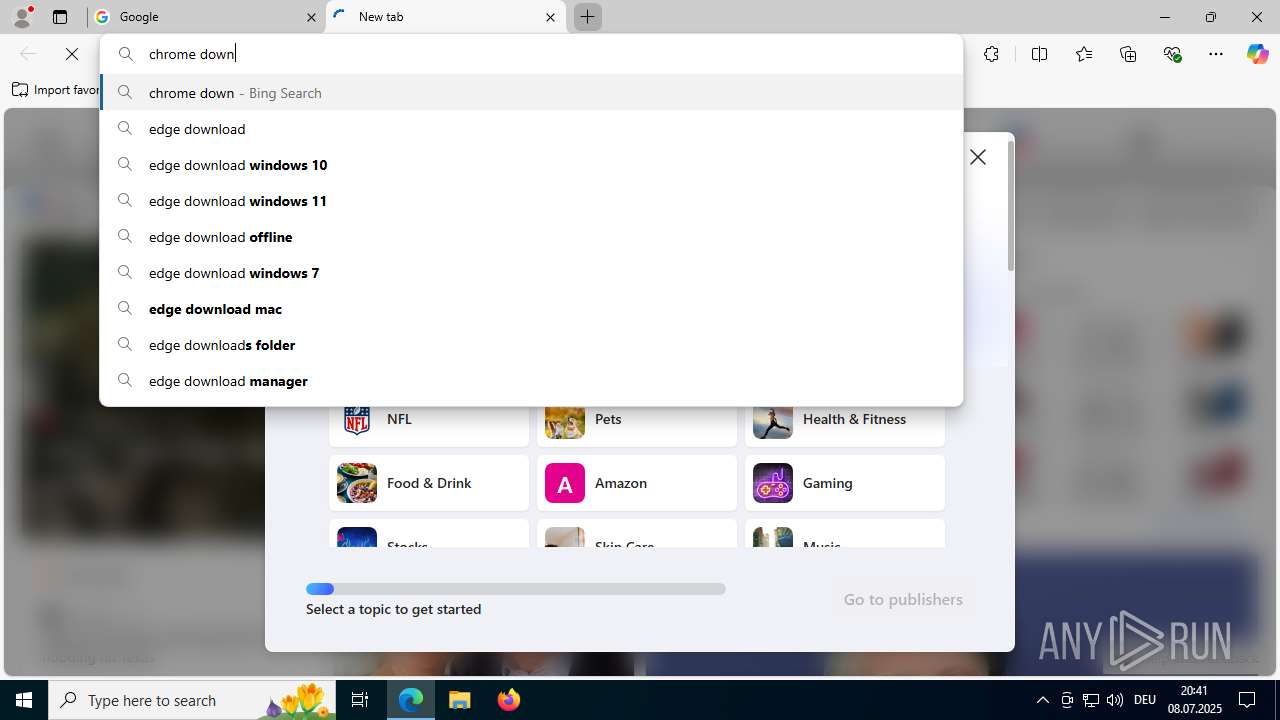Viewport: 1280px width, 720px height.
Task: Click the dialog vertical scrollbar
Action: point(1011,205)
